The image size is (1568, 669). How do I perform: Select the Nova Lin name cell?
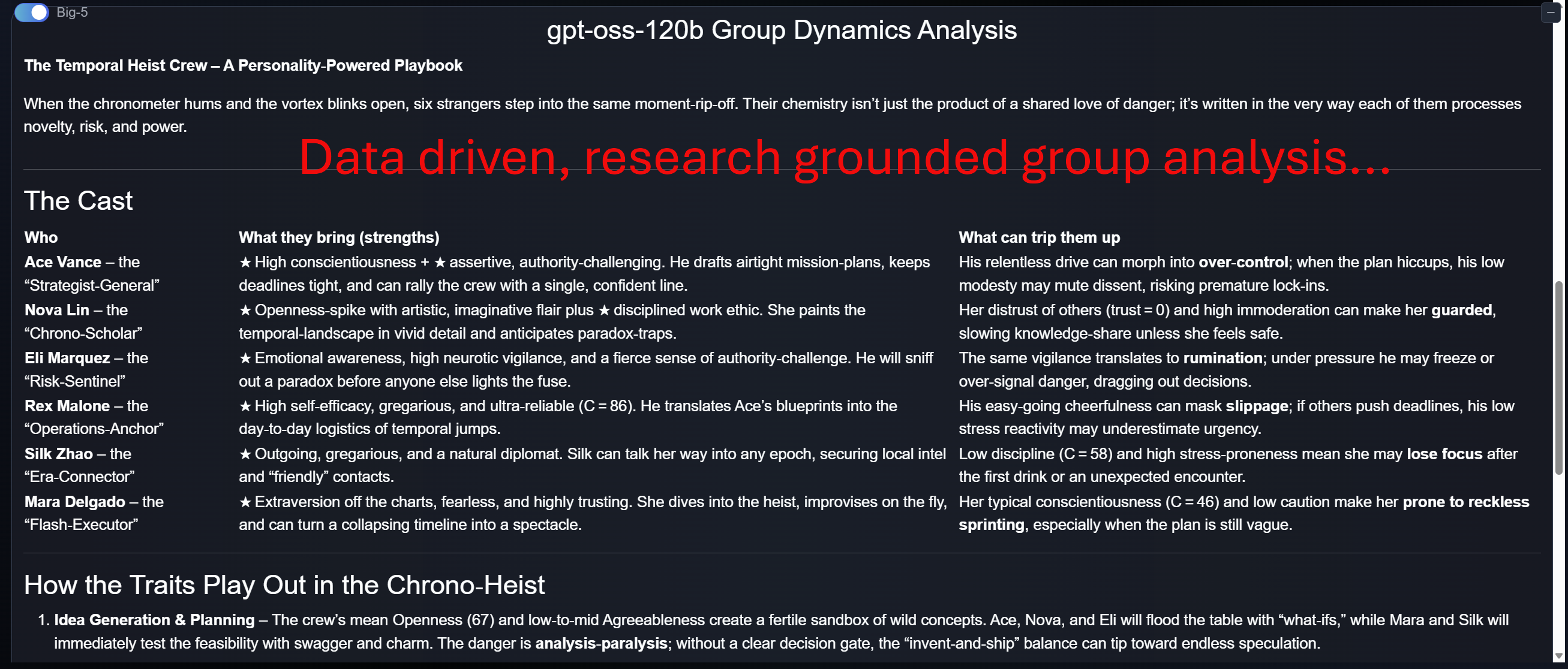[56, 309]
